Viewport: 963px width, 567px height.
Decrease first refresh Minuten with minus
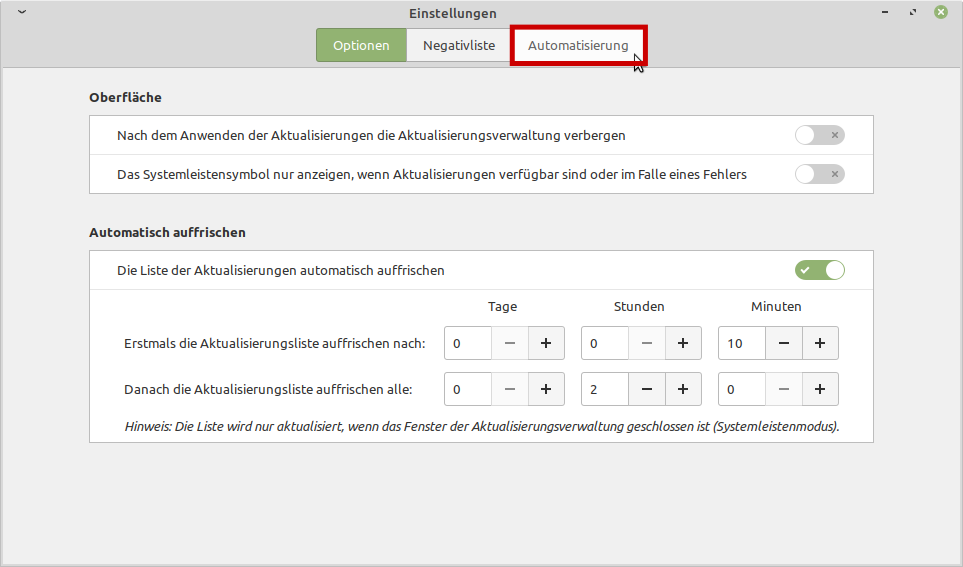[x=783, y=343]
